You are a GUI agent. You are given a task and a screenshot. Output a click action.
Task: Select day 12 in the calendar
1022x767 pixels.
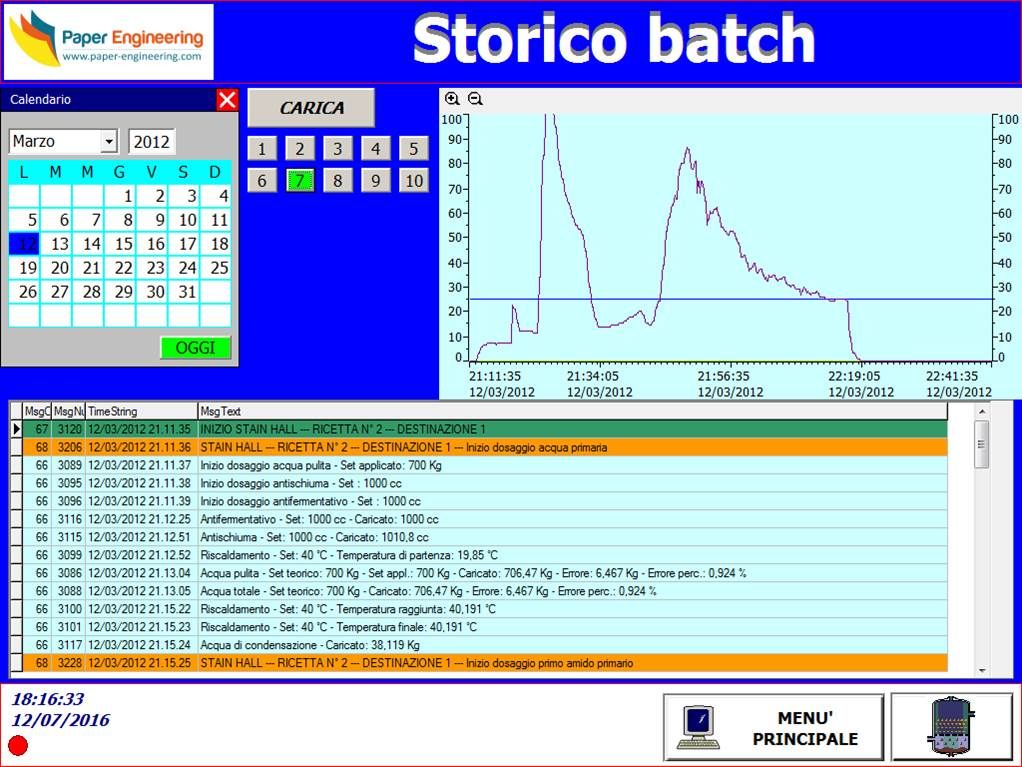pyautogui.click(x=24, y=244)
